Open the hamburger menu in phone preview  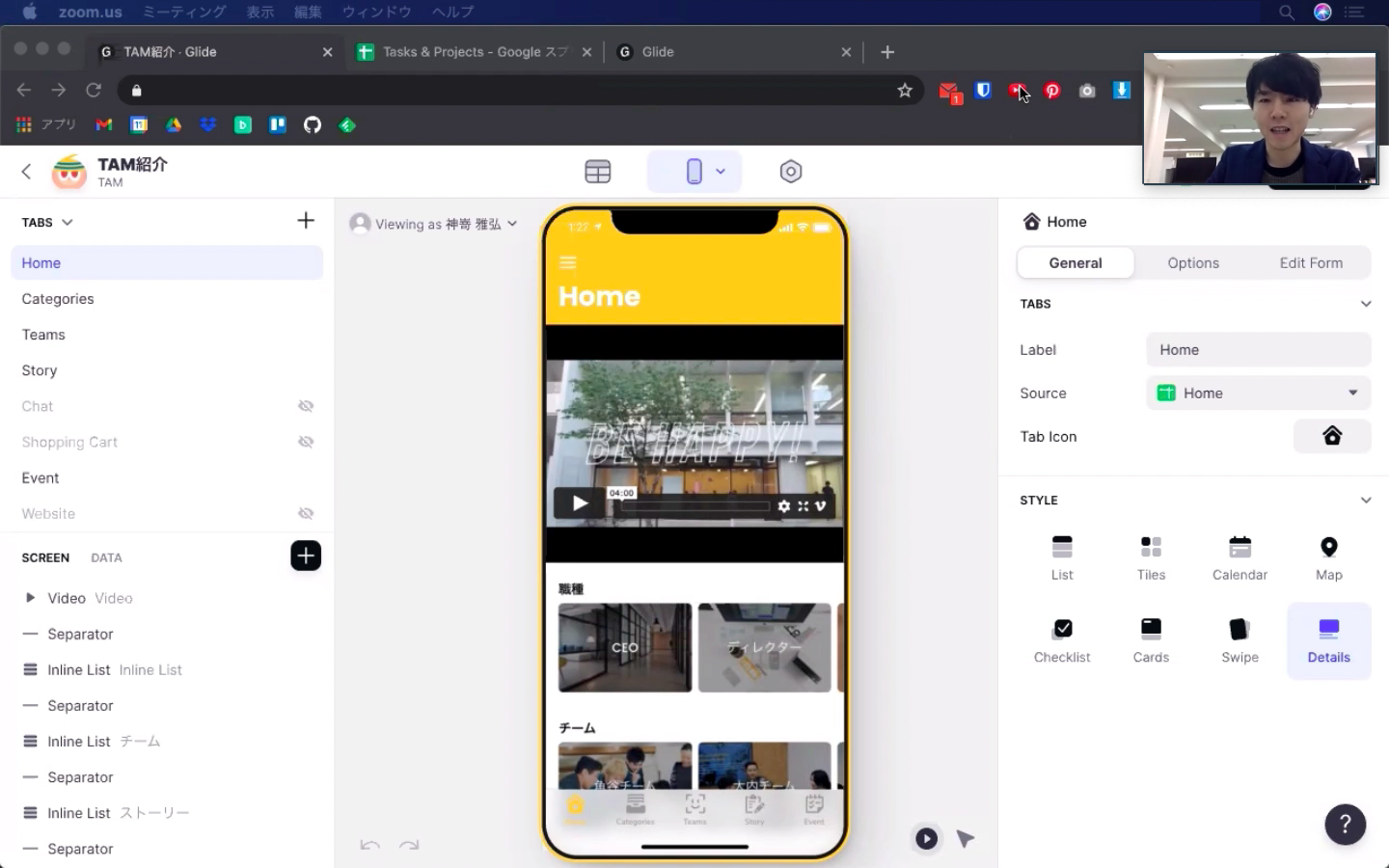[x=568, y=262]
